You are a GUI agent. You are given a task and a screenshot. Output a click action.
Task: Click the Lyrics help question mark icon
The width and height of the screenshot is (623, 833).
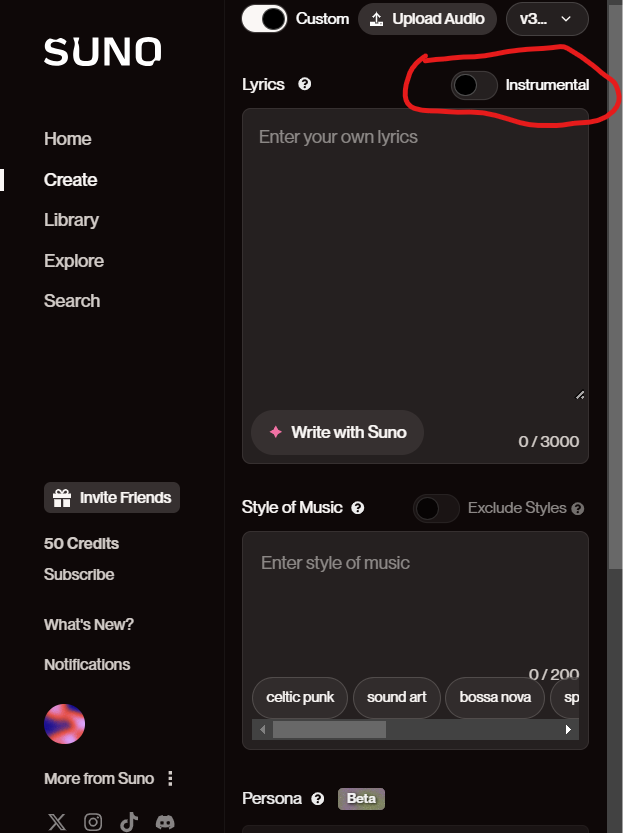304,84
